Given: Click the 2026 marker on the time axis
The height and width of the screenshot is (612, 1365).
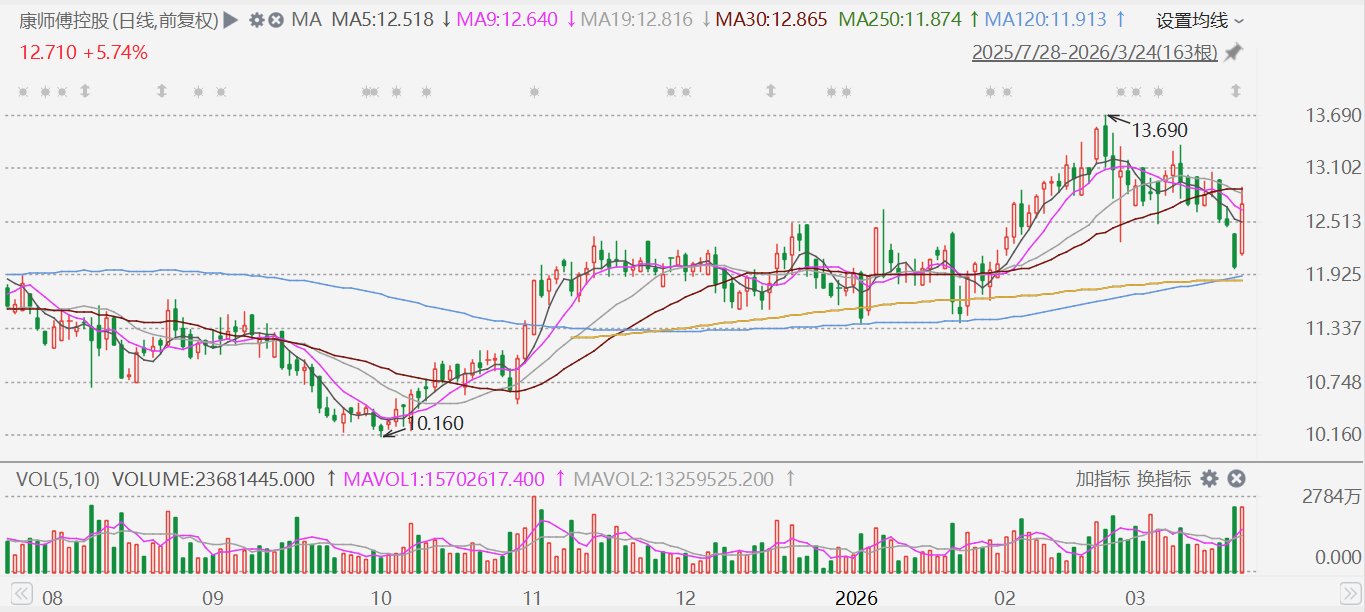Looking at the screenshot, I should pyautogui.click(x=856, y=598).
